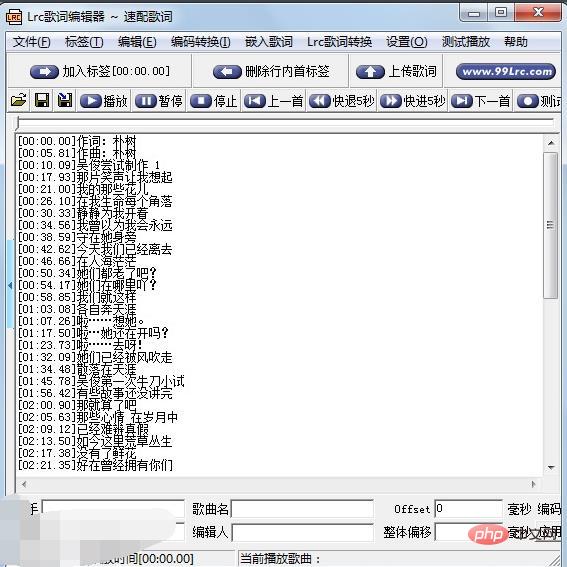
Task: Click the playback progress slider thumb
Action: (17, 123)
